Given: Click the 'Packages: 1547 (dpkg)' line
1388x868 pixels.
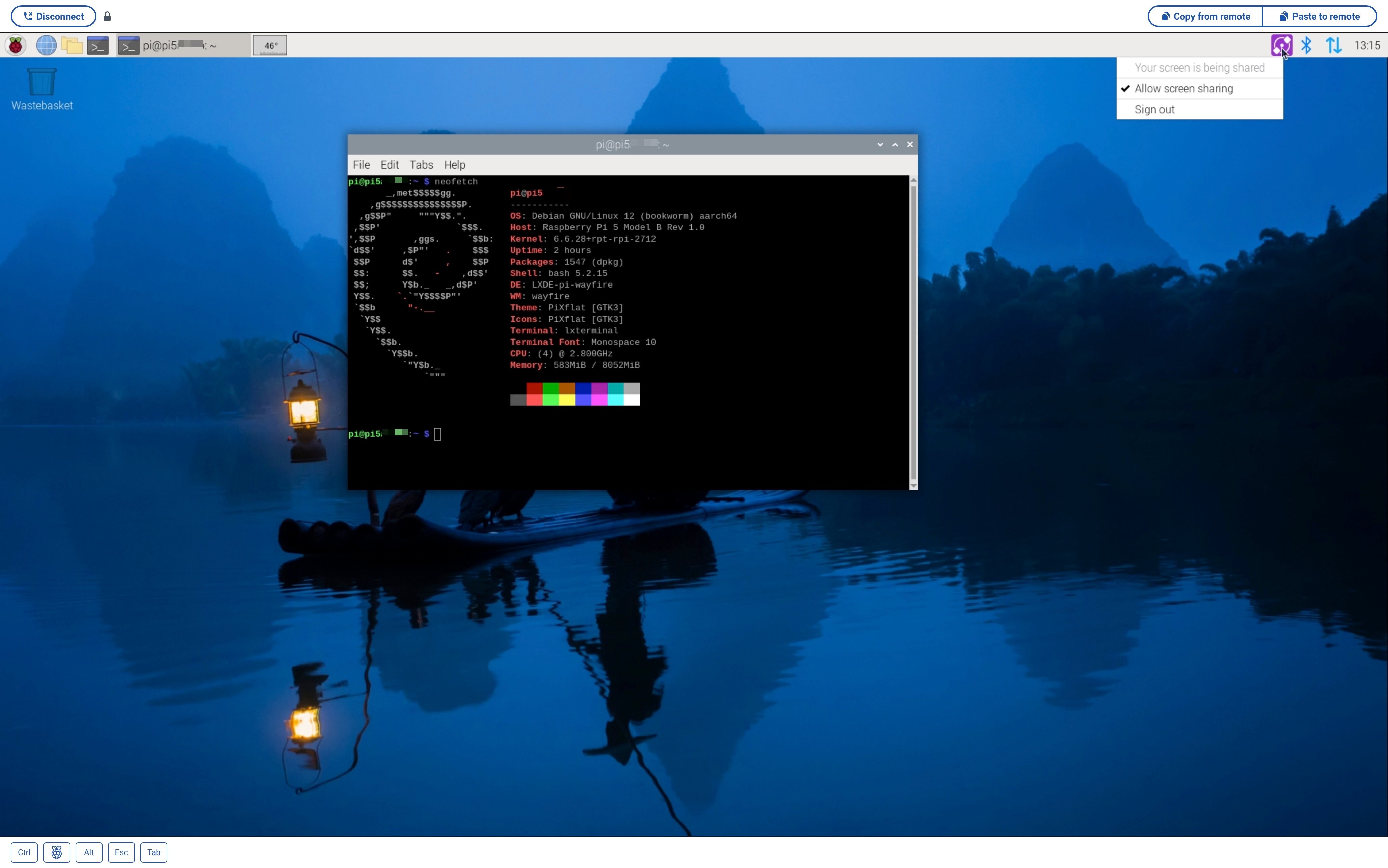Looking at the screenshot, I should click(x=566, y=262).
